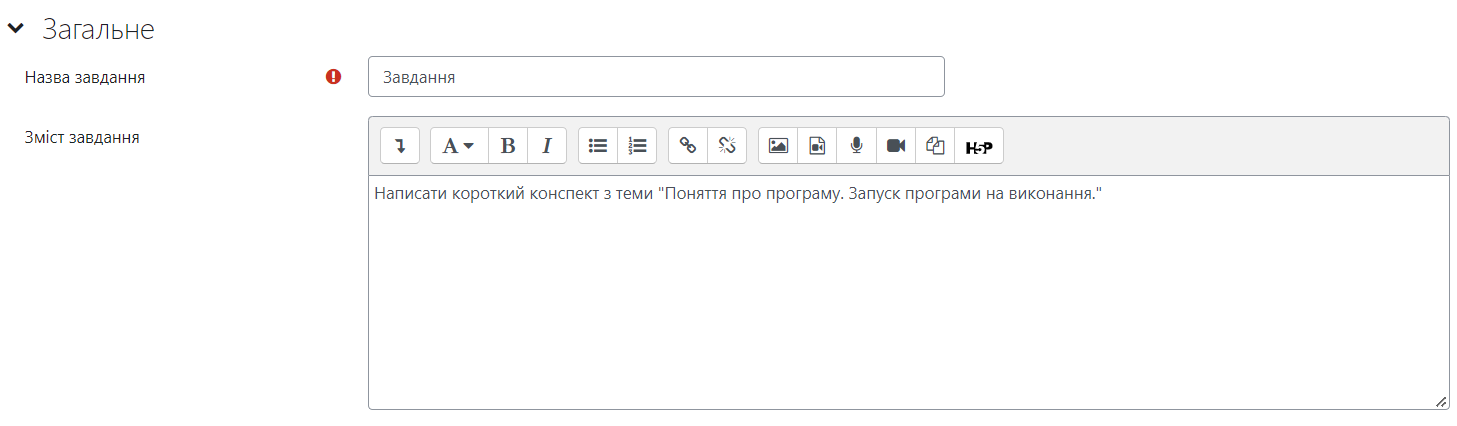The width and height of the screenshot is (1457, 426).
Task: Toggle the editor toolbar expand button
Action: (400, 146)
